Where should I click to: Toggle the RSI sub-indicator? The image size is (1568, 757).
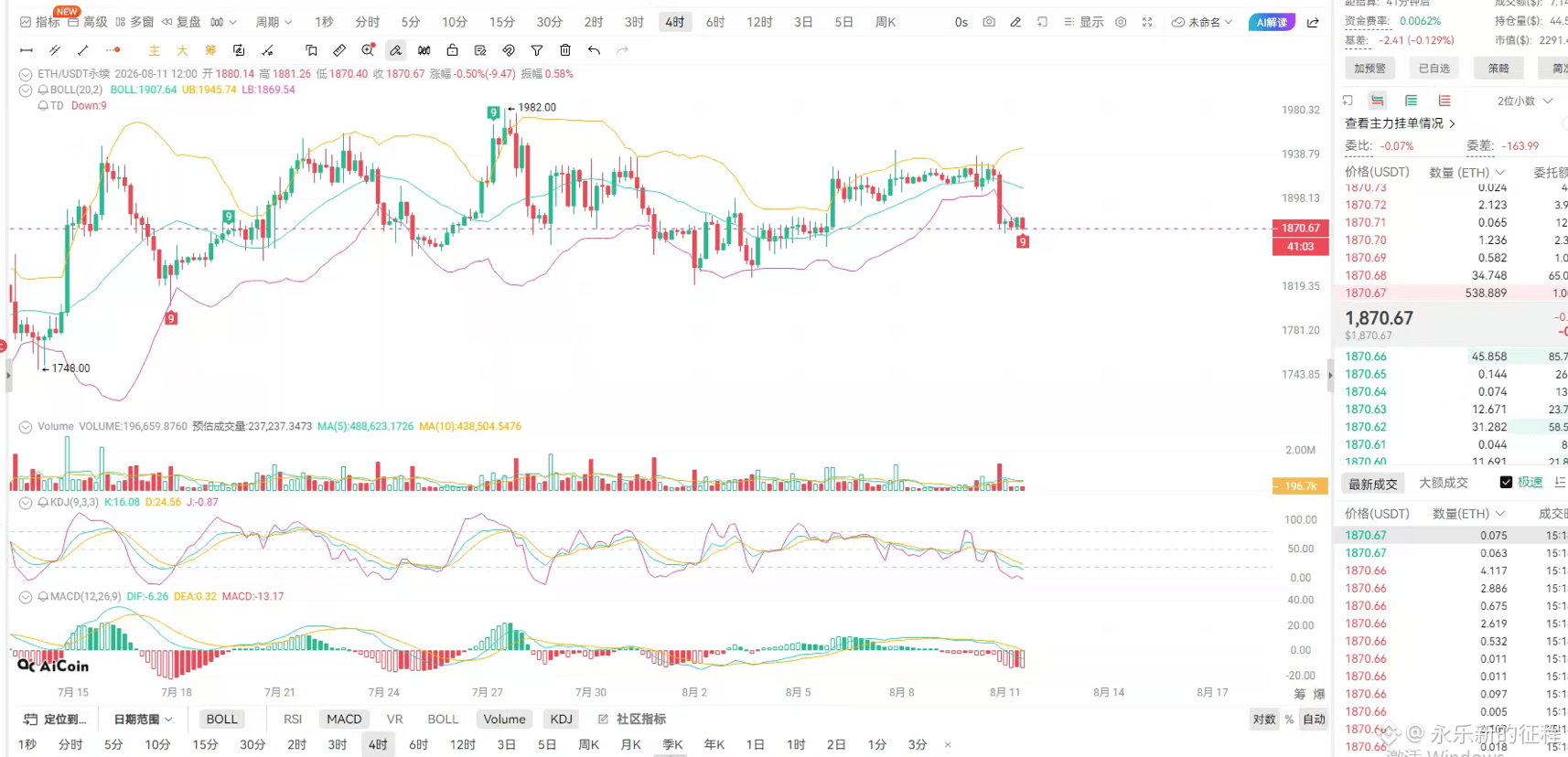click(293, 720)
